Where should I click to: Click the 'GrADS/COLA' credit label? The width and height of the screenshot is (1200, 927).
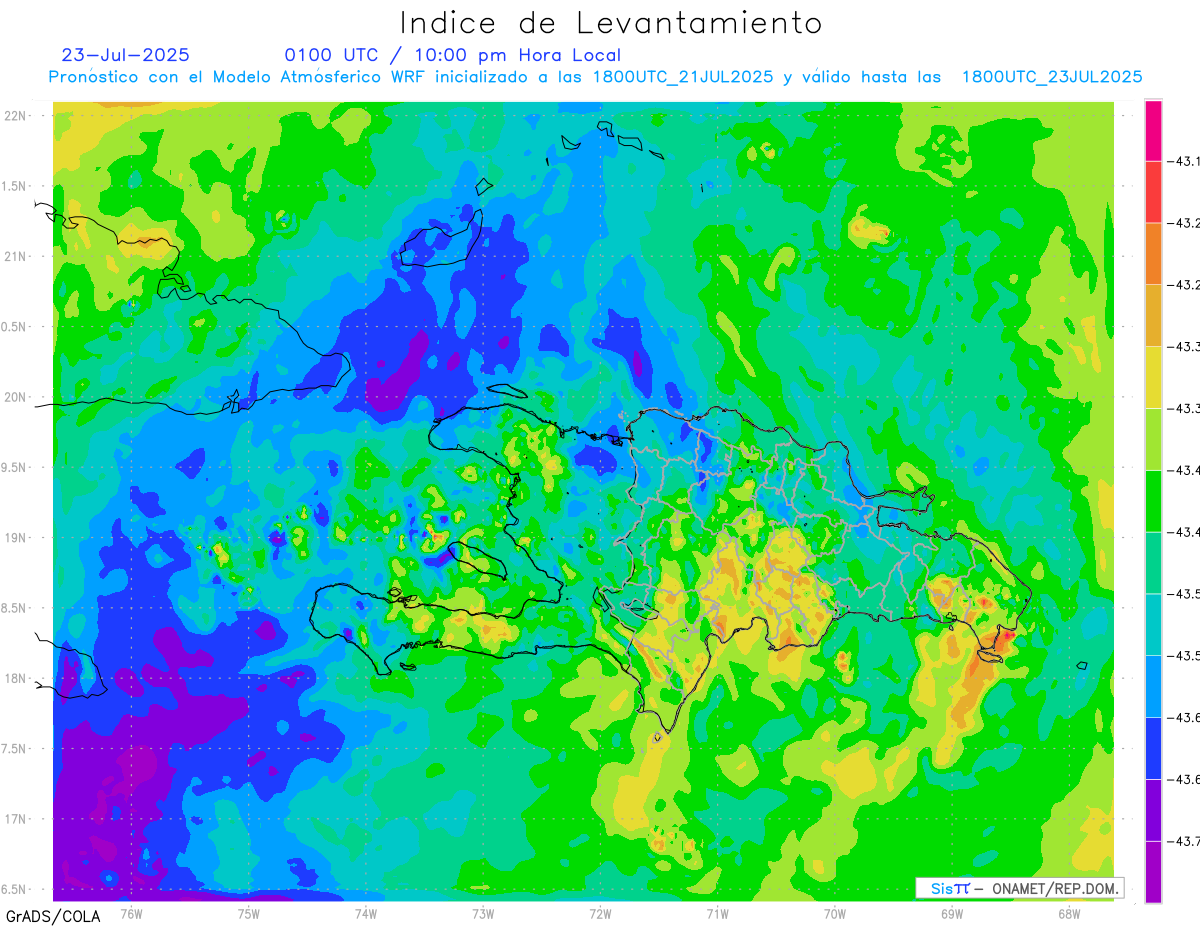tap(53, 915)
